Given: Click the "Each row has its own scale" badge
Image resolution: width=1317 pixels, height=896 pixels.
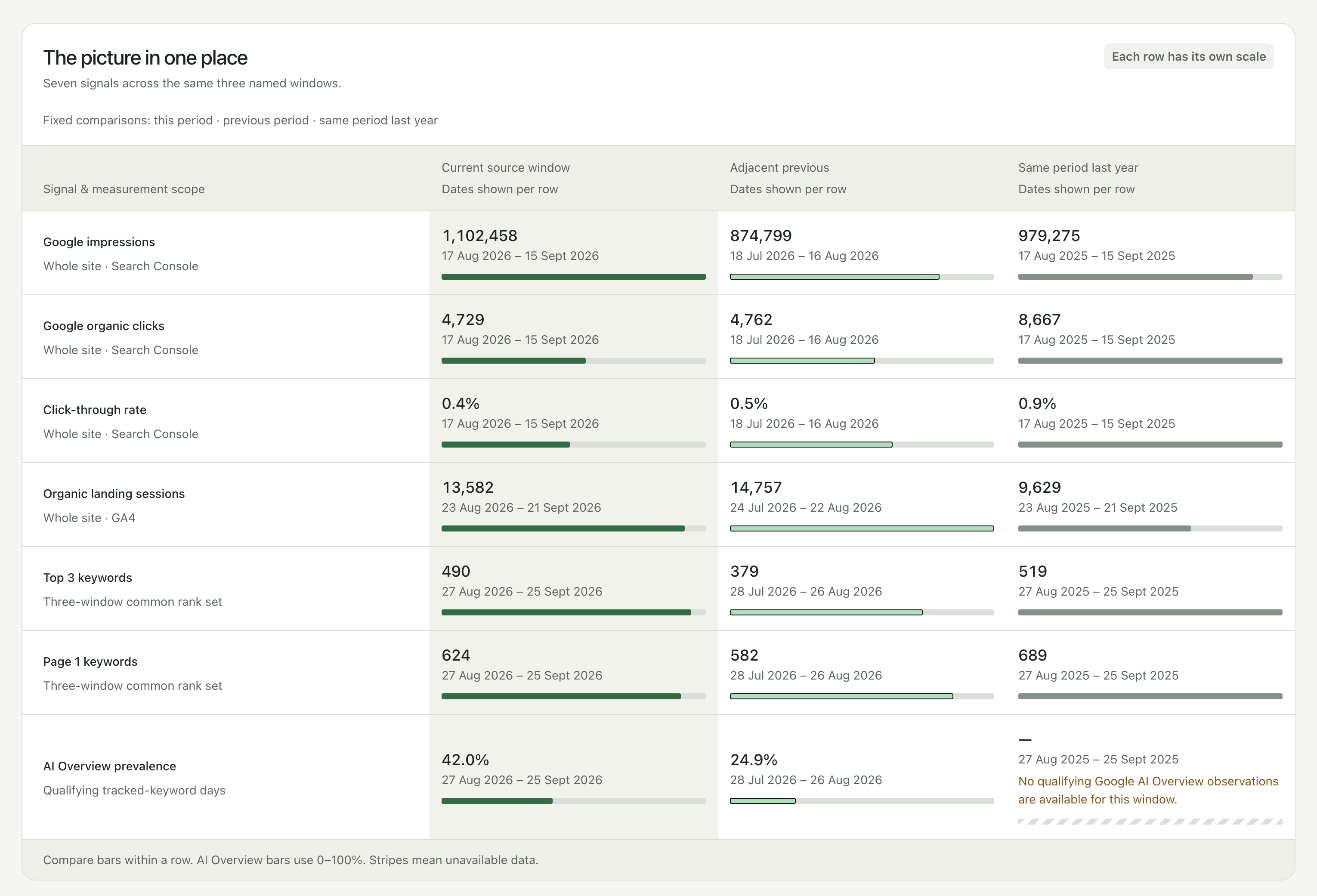Looking at the screenshot, I should tap(1188, 57).
